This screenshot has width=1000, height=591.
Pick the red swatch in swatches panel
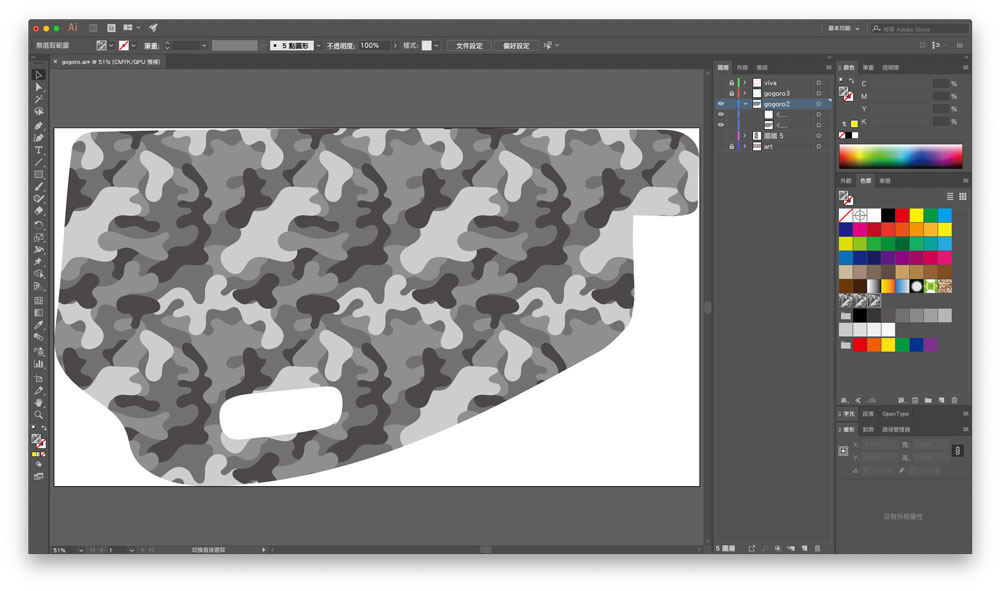(x=902, y=215)
